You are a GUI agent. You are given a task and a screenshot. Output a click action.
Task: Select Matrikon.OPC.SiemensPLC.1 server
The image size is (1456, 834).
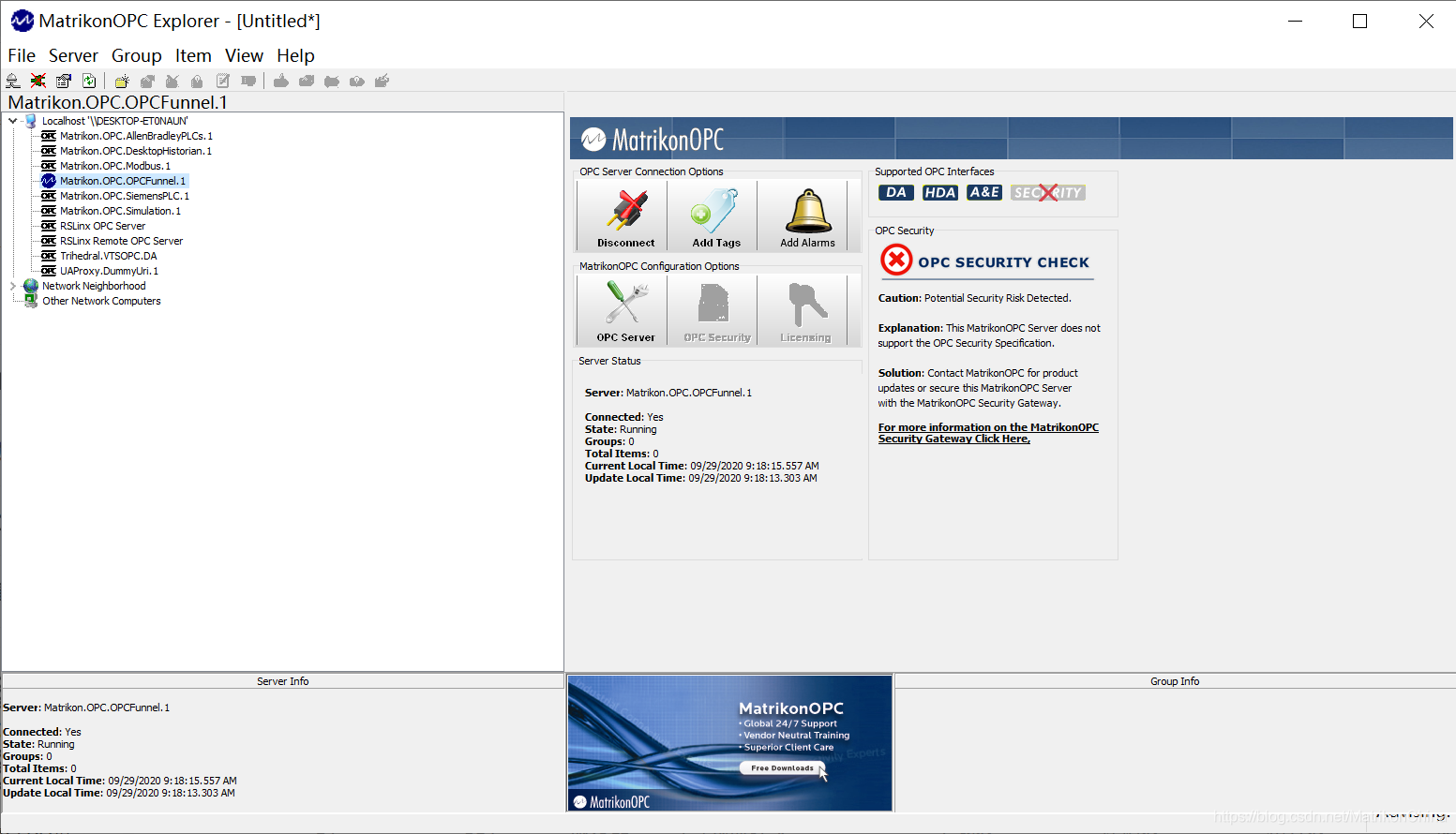[x=125, y=196]
